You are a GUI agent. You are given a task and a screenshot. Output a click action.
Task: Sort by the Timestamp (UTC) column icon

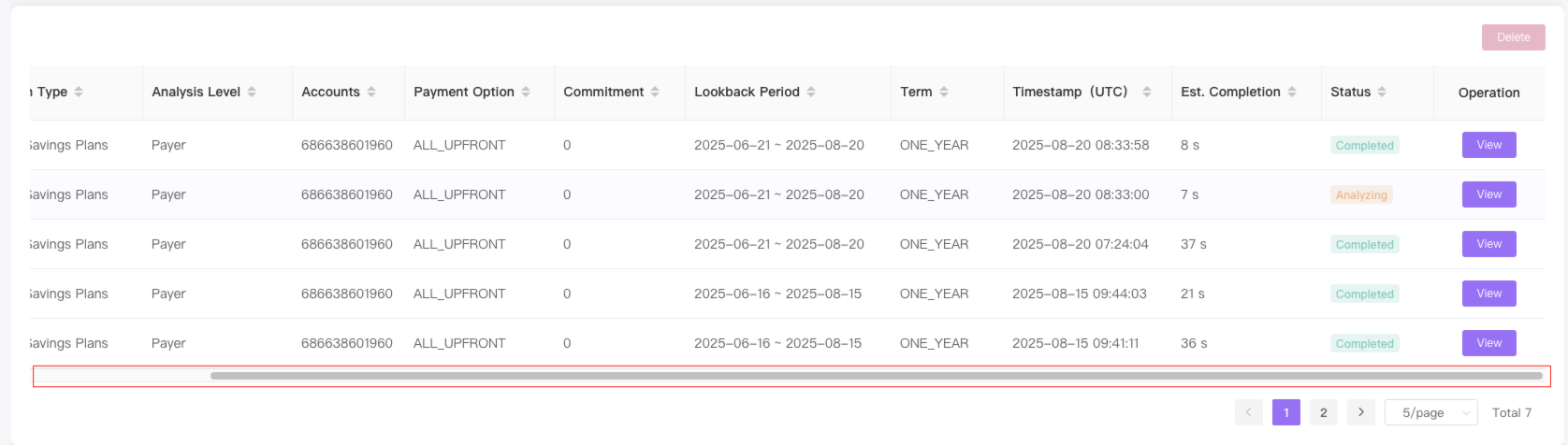1147,92
